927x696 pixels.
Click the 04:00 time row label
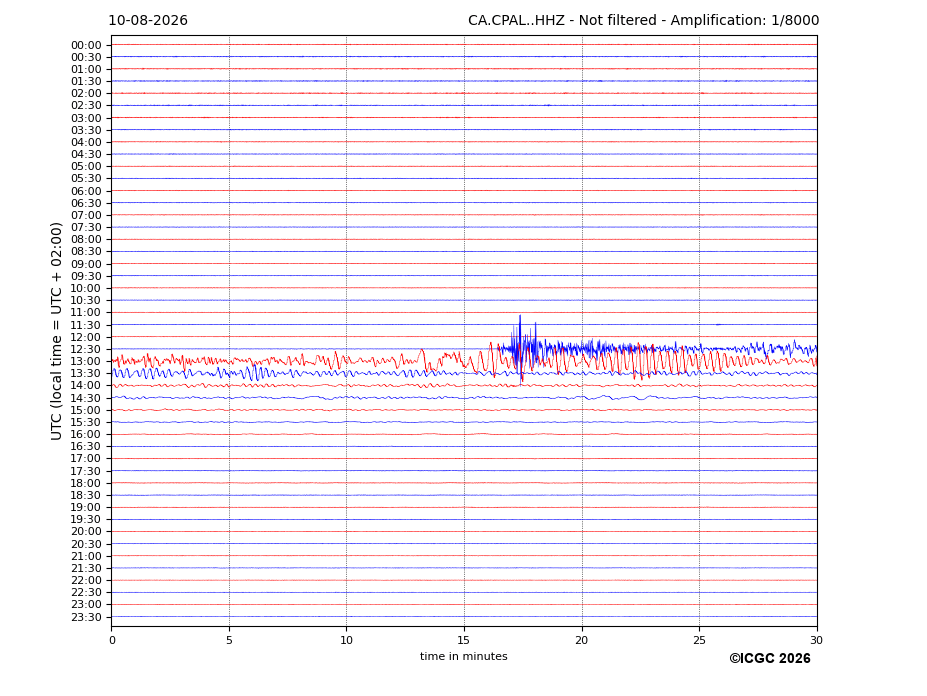(86, 143)
